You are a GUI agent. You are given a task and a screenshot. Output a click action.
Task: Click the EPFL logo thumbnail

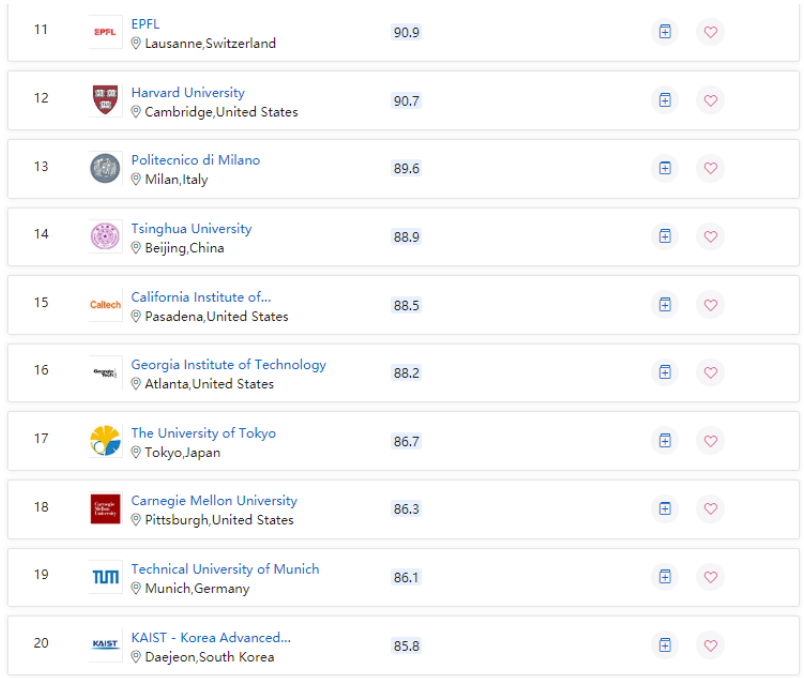coord(105,32)
